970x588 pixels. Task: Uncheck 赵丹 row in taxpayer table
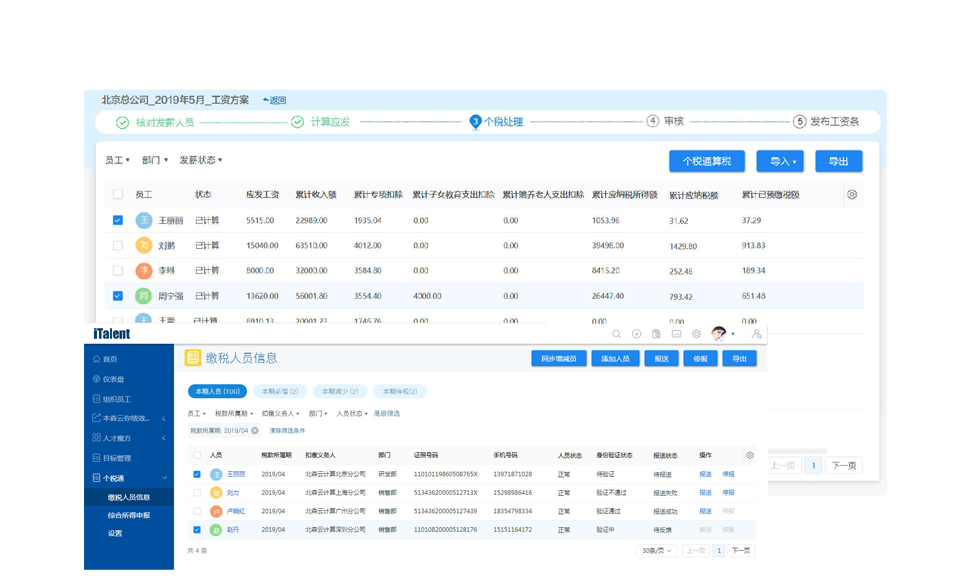[x=197, y=530]
